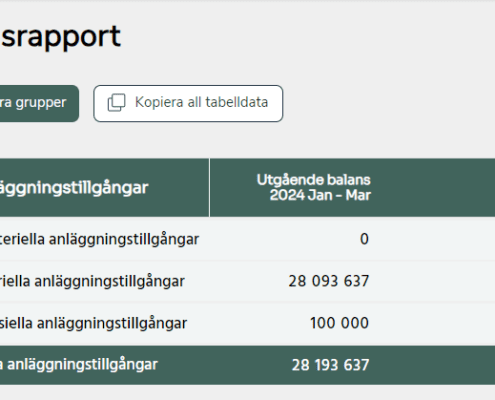Select the value 100 000
This screenshot has height=400, width=495.
(339, 323)
